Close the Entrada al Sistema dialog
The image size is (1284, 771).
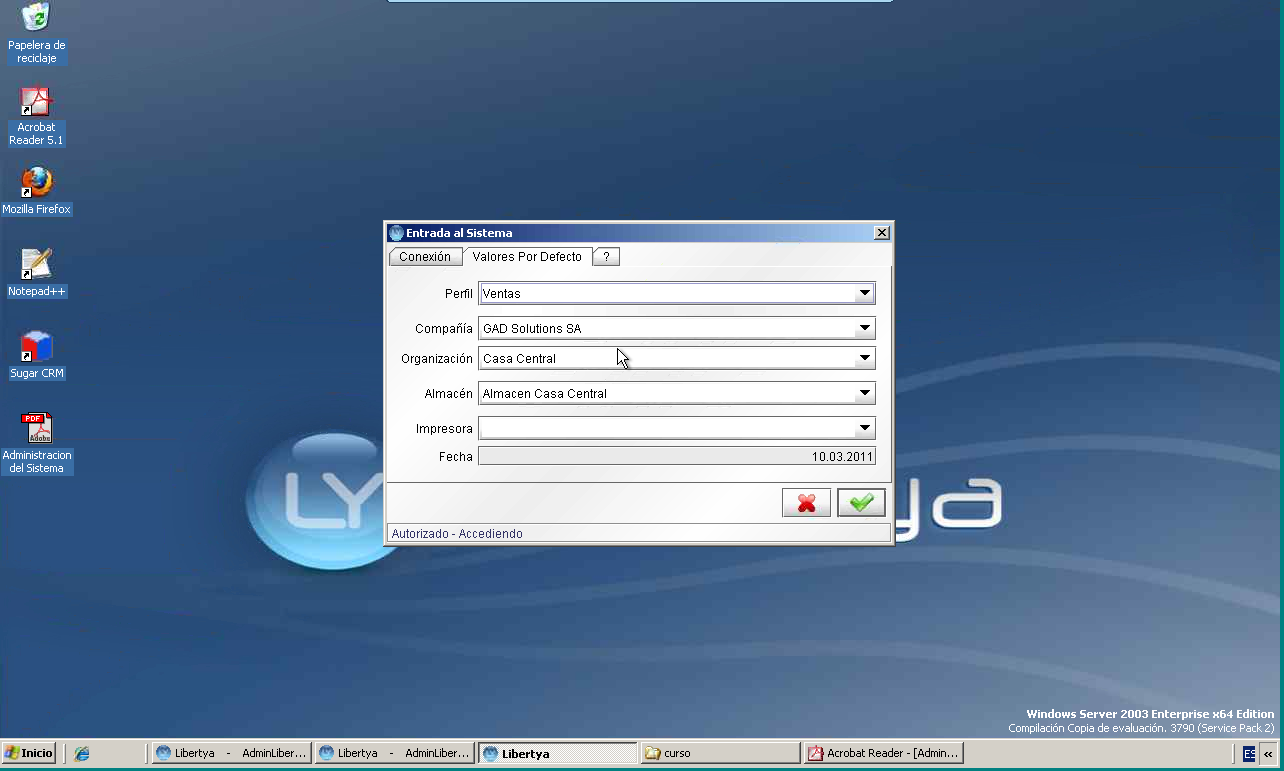(x=881, y=233)
